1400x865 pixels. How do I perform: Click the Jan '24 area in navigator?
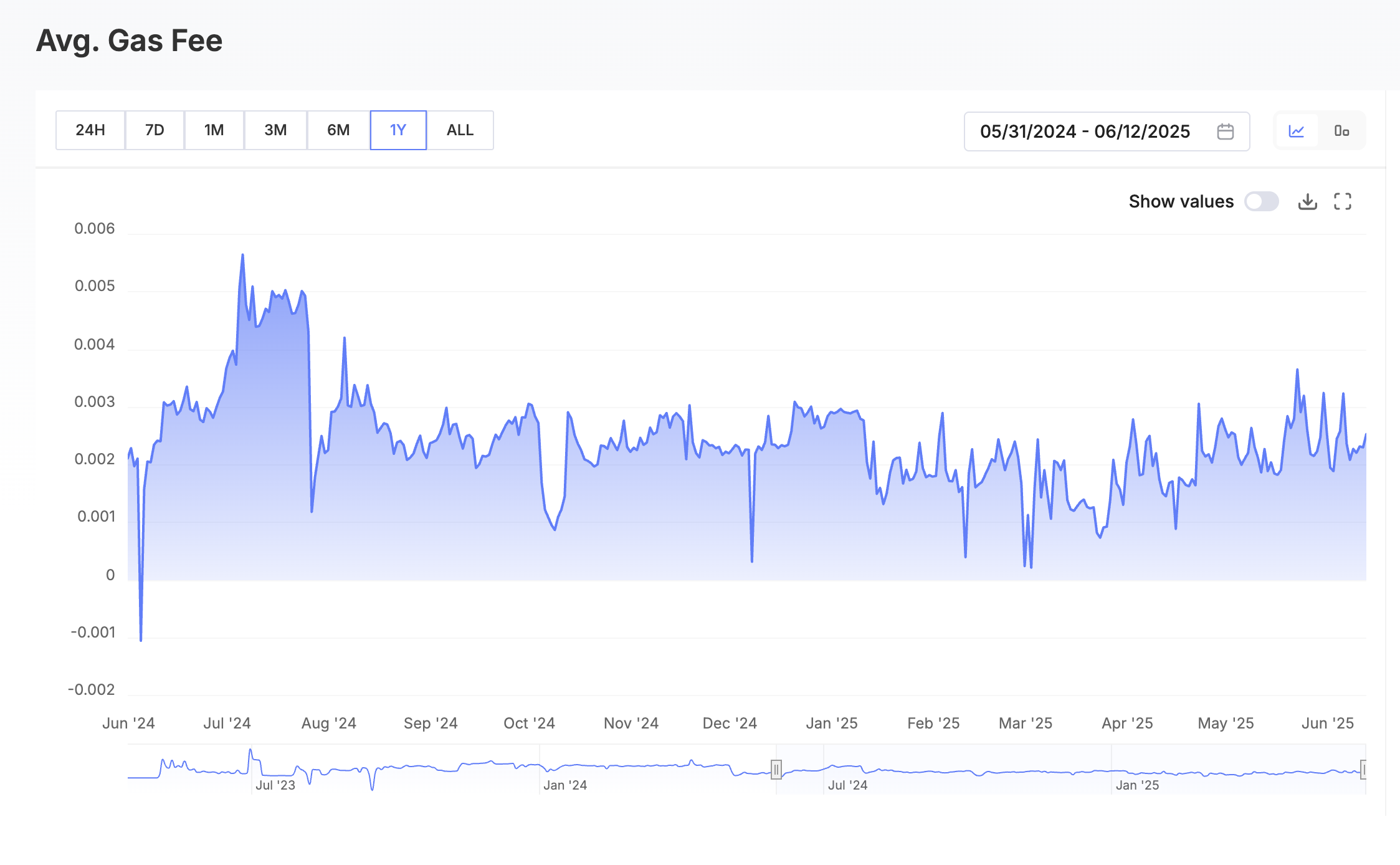[x=564, y=785]
